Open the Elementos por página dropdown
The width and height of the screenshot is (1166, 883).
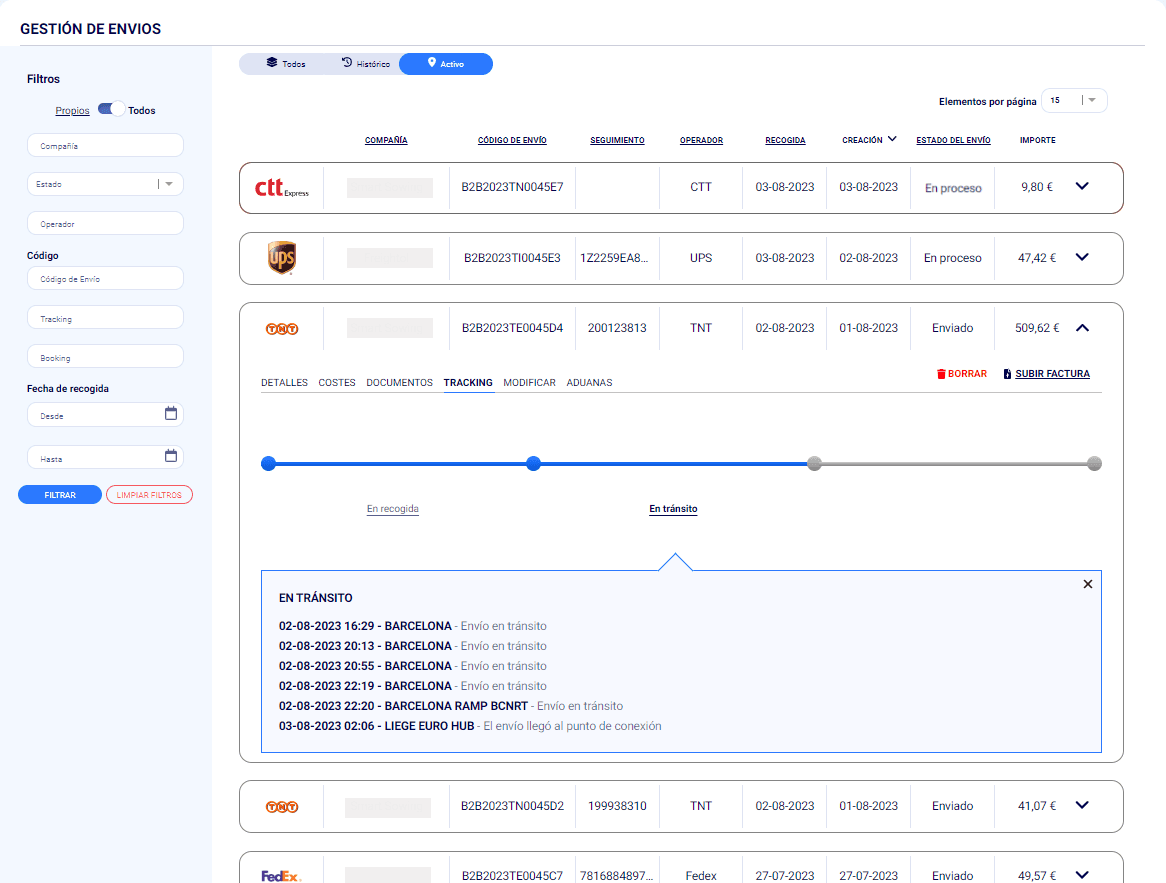pyautogui.click(x=1075, y=100)
